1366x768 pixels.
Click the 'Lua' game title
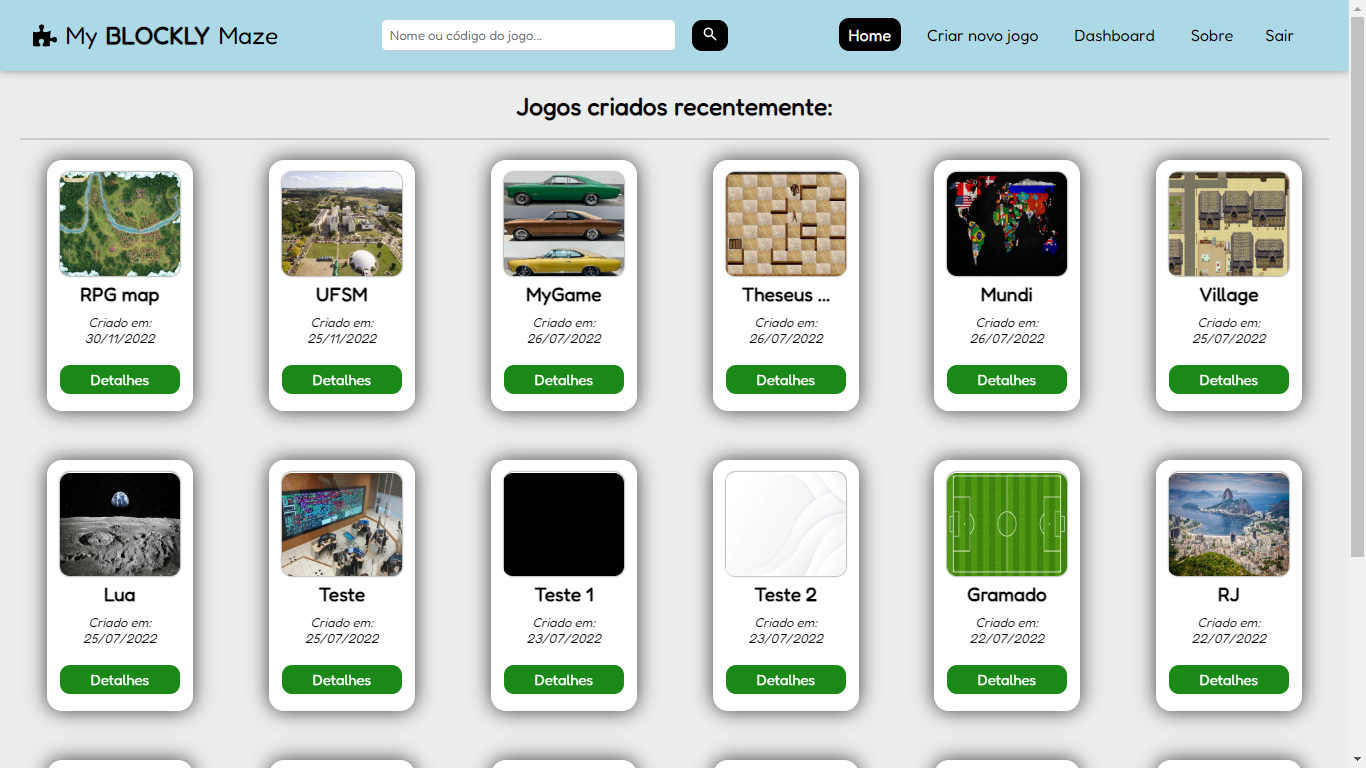click(120, 595)
